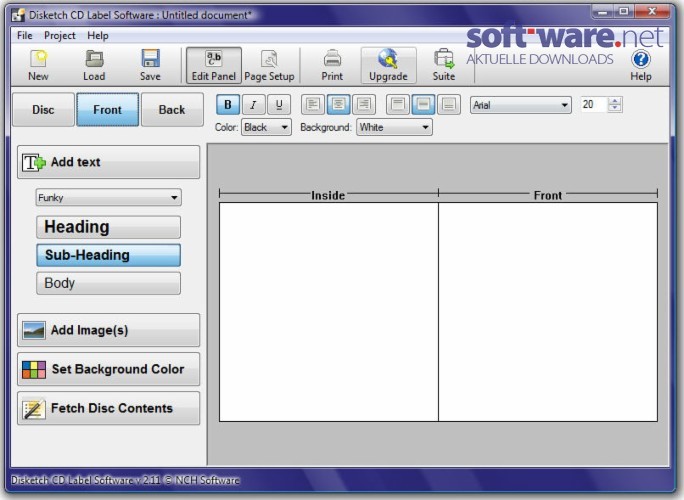Image resolution: width=684 pixels, height=500 pixels.
Task: Click the font size field showing 20
Action: click(594, 105)
